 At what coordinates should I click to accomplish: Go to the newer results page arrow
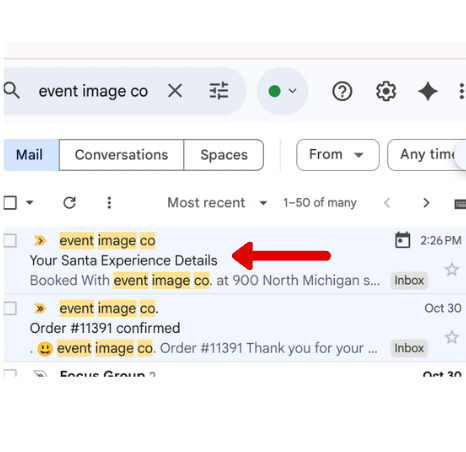coord(387,203)
